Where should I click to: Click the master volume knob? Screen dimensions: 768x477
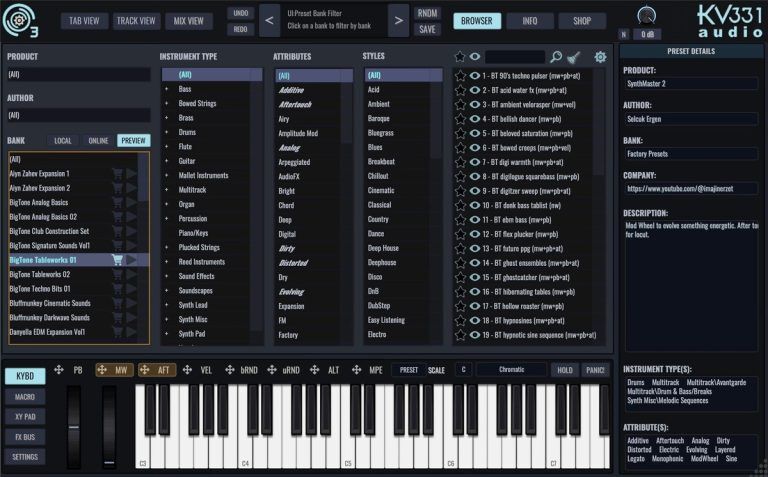coord(647,15)
